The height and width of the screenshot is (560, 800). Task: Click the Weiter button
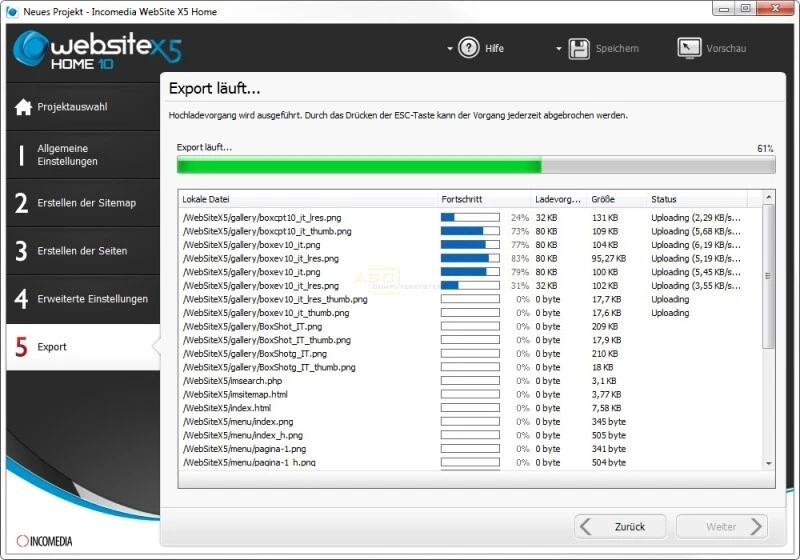(x=722, y=526)
